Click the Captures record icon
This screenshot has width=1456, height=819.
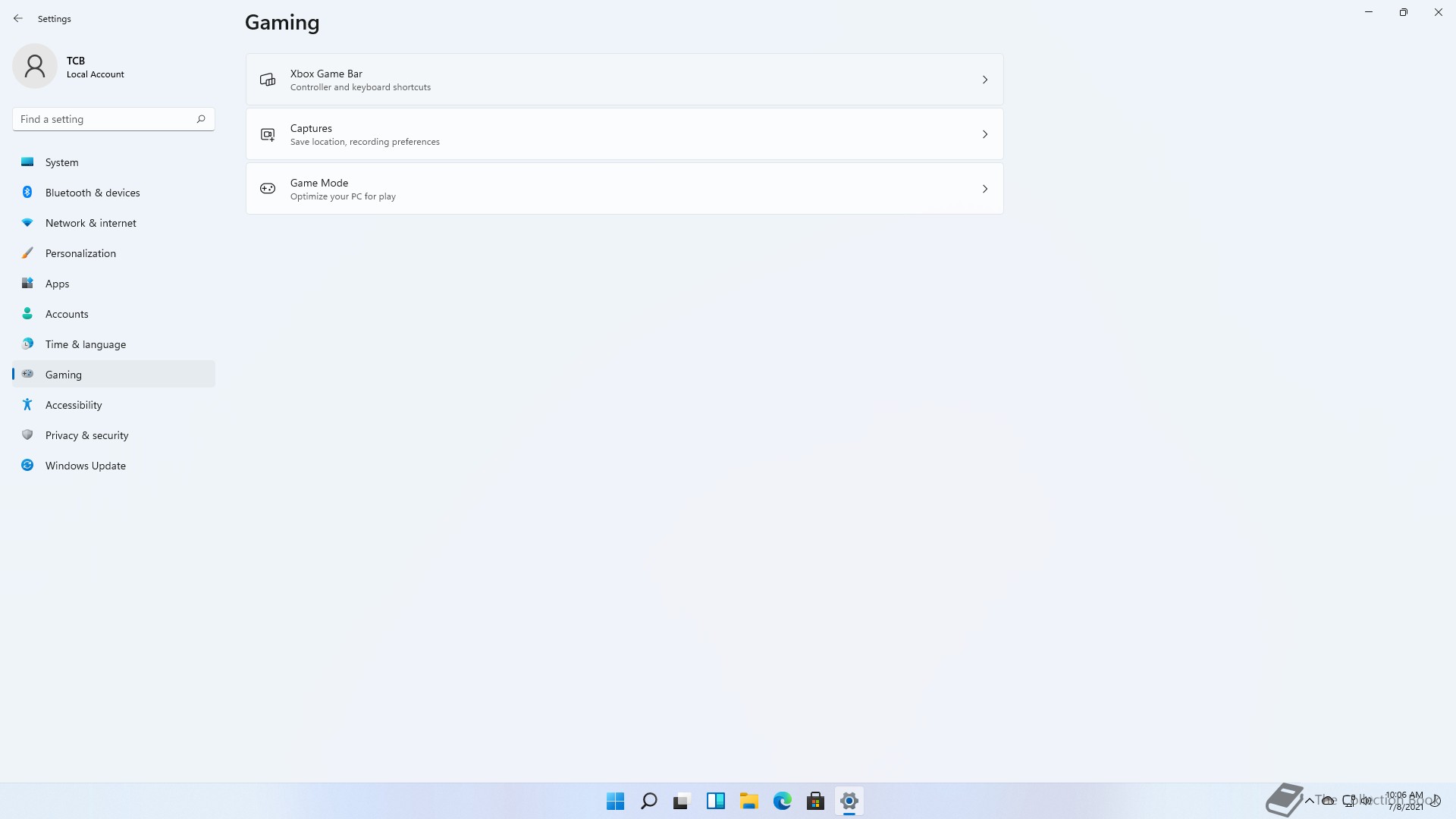pyautogui.click(x=268, y=134)
